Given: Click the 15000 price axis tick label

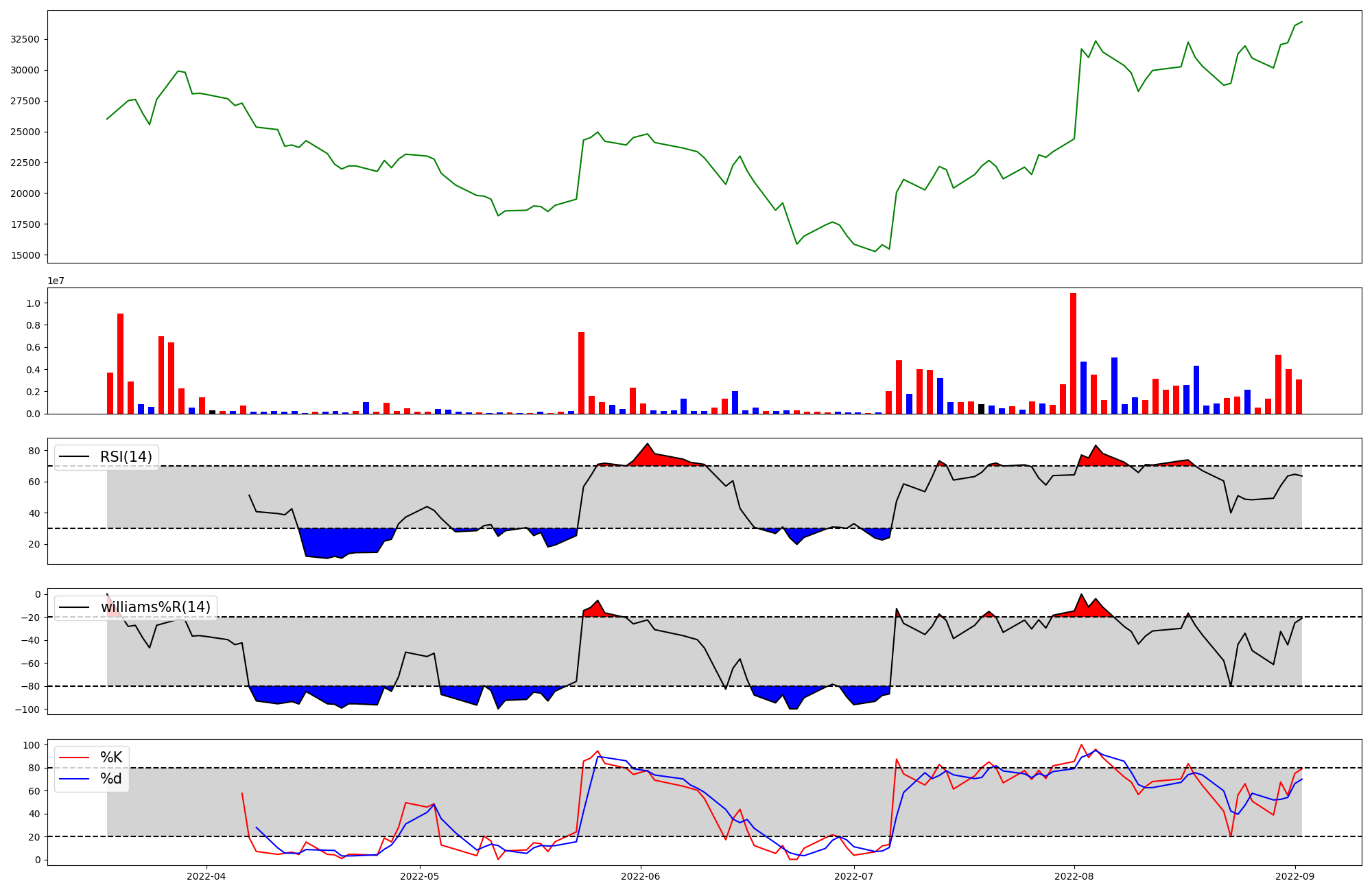Looking at the screenshot, I should pos(25,255).
